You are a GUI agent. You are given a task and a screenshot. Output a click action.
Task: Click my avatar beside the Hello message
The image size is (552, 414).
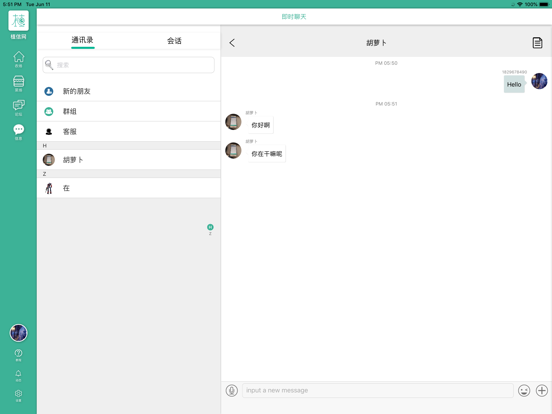[x=539, y=81]
